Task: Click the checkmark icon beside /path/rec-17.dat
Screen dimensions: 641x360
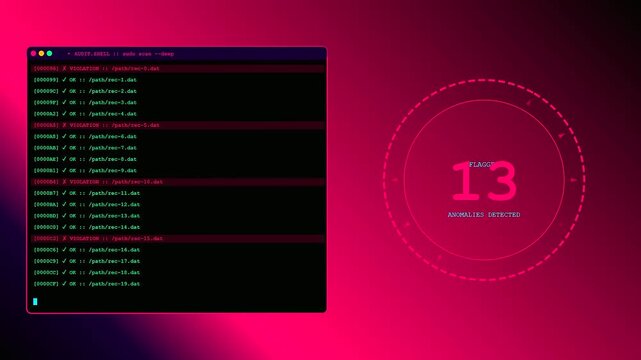Action: pyautogui.click(x=64, y=261)
